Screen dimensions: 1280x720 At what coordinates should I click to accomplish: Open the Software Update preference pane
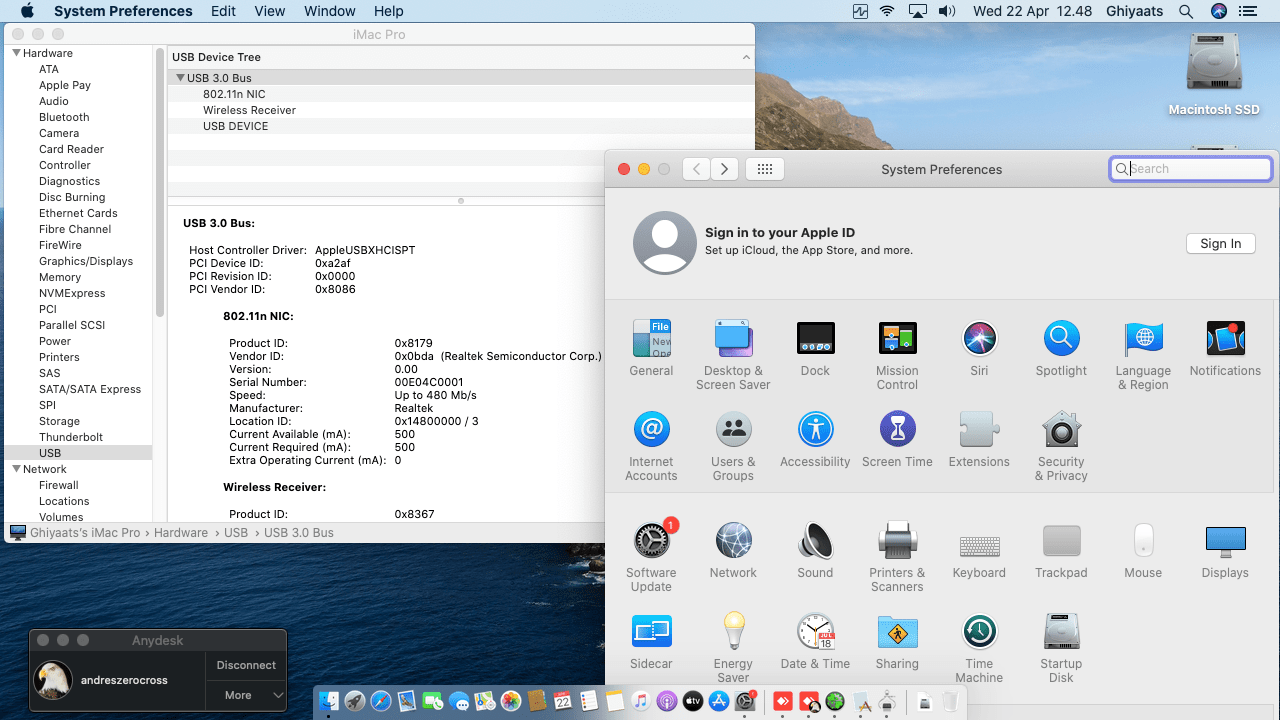point(651,542)
